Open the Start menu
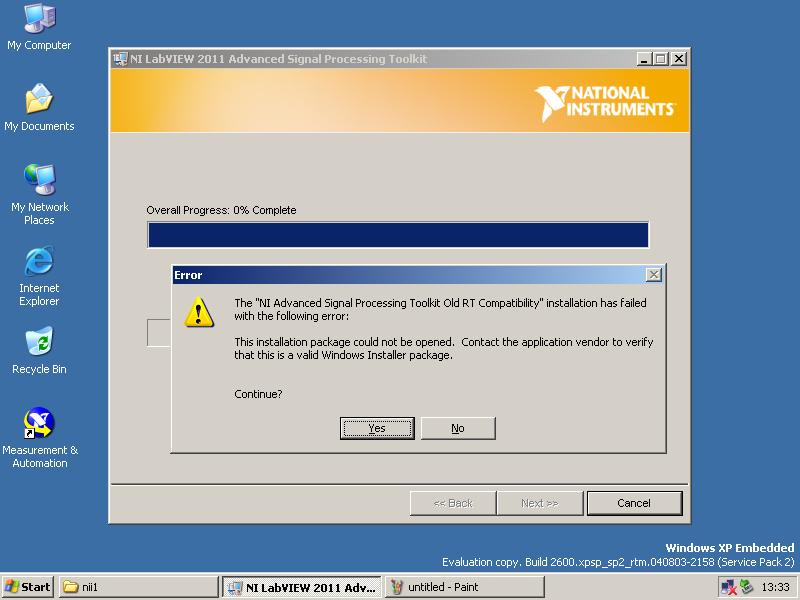The height and width of the screenshot is (600, 800). pos(27,587)
